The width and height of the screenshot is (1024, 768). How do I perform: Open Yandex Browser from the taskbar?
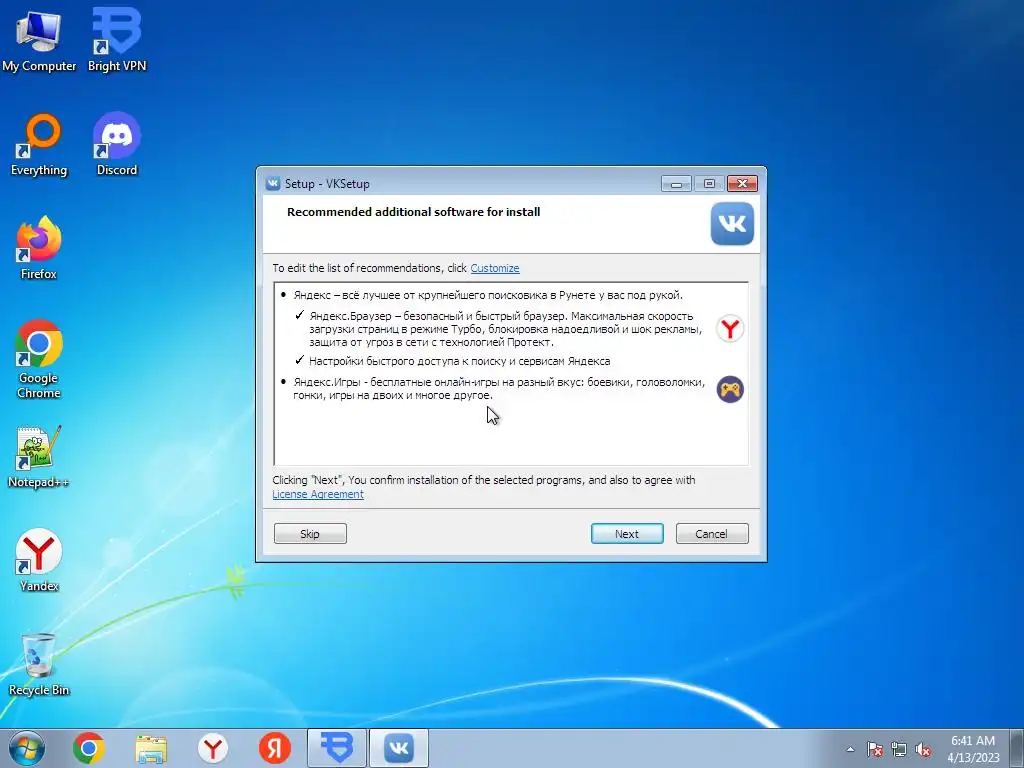click(213, 748)
